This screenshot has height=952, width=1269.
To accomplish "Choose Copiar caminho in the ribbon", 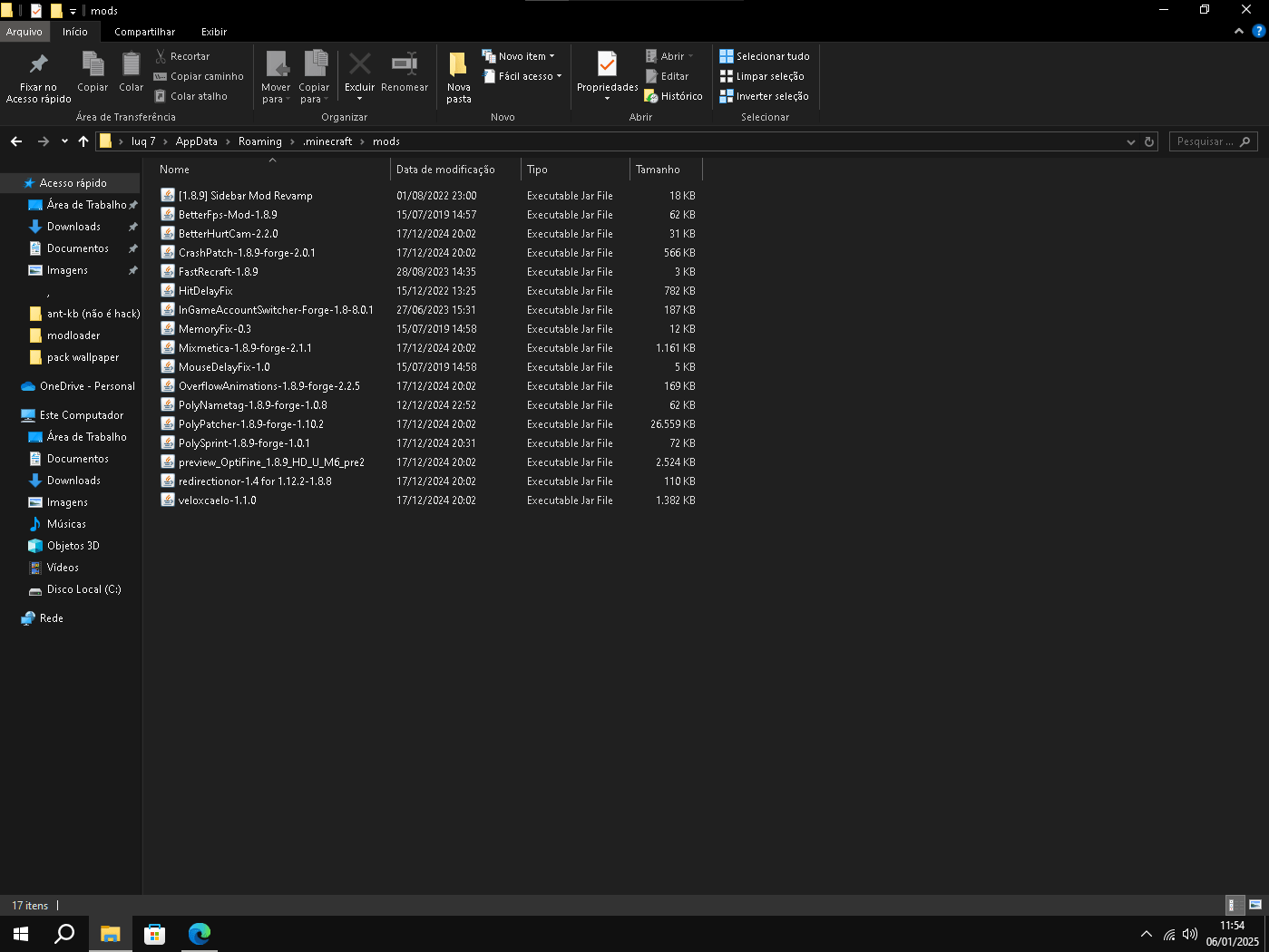I will pyautogui.click(x=199, y=76).
